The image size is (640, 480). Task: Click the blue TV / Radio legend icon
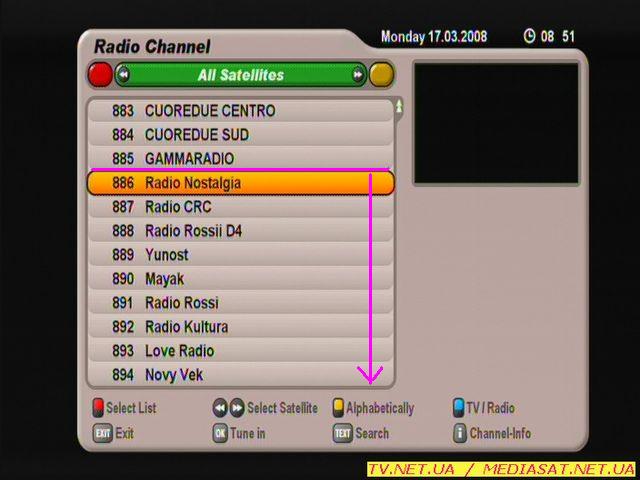point(459,408)
